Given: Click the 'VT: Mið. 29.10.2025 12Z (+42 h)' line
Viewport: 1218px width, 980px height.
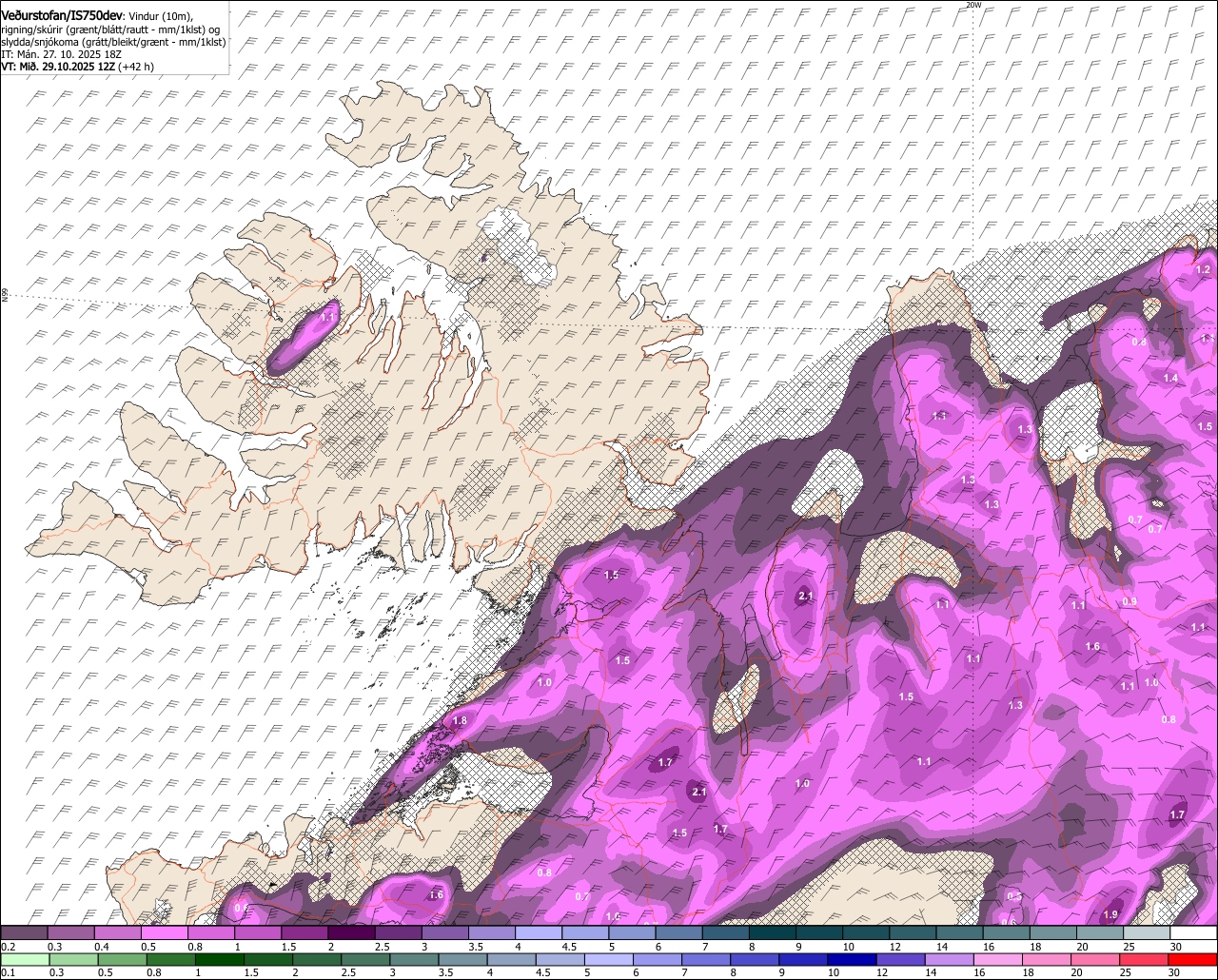Looking at the screenshot, I should [77, 67].
